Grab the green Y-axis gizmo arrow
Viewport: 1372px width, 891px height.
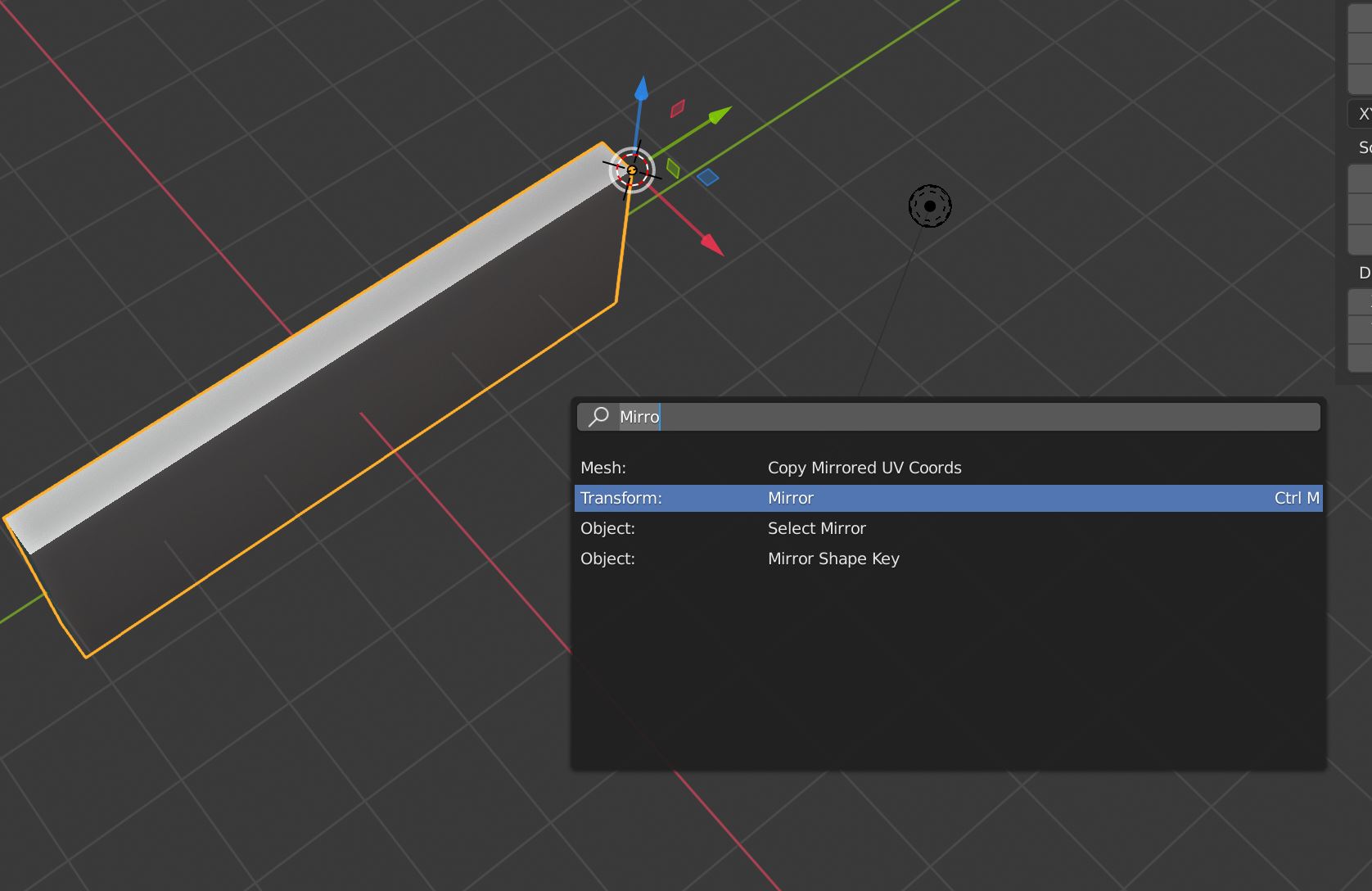pyautogui.click(x=720, y=115)
